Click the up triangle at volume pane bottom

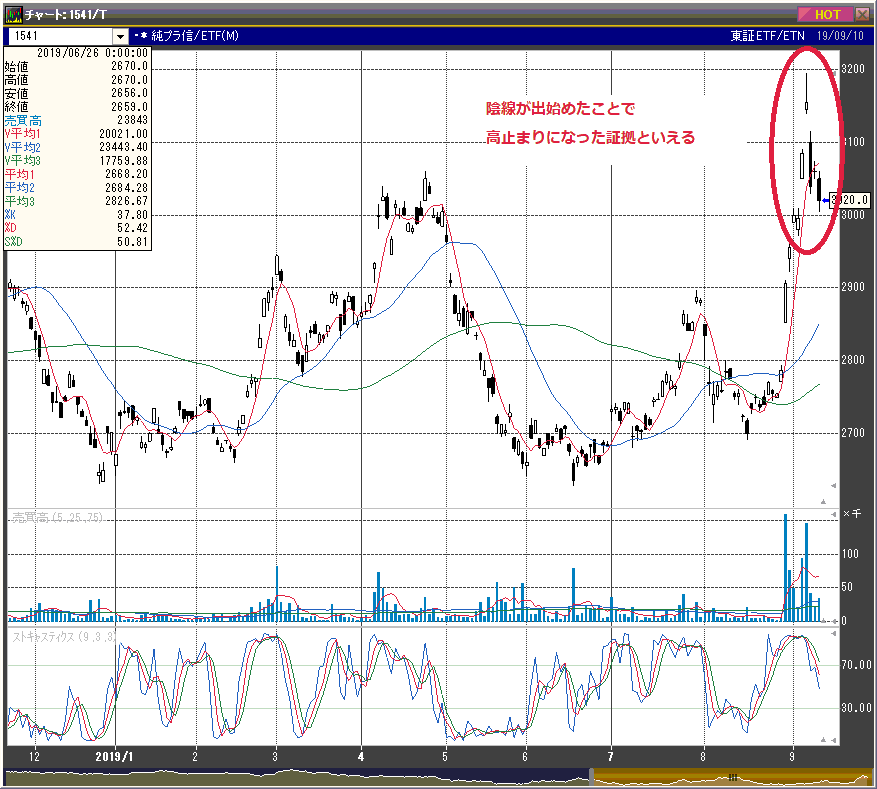823,621
